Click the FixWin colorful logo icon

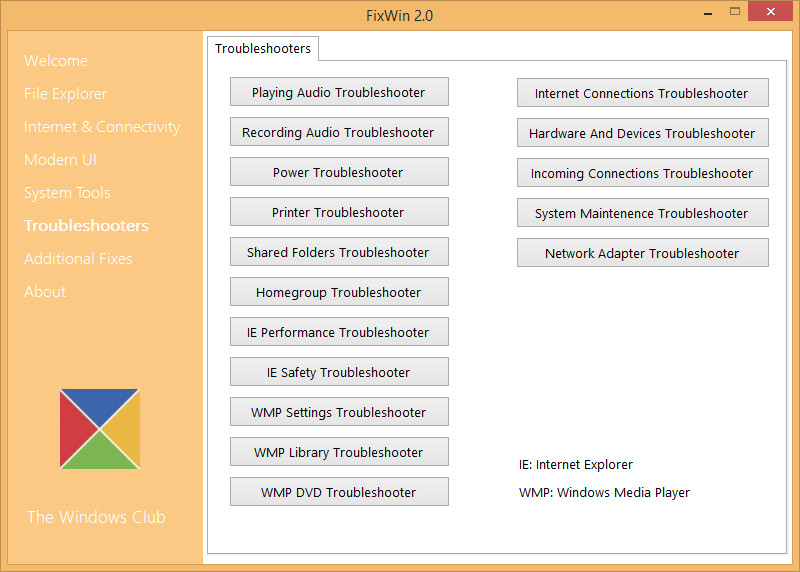coord(99,429)
